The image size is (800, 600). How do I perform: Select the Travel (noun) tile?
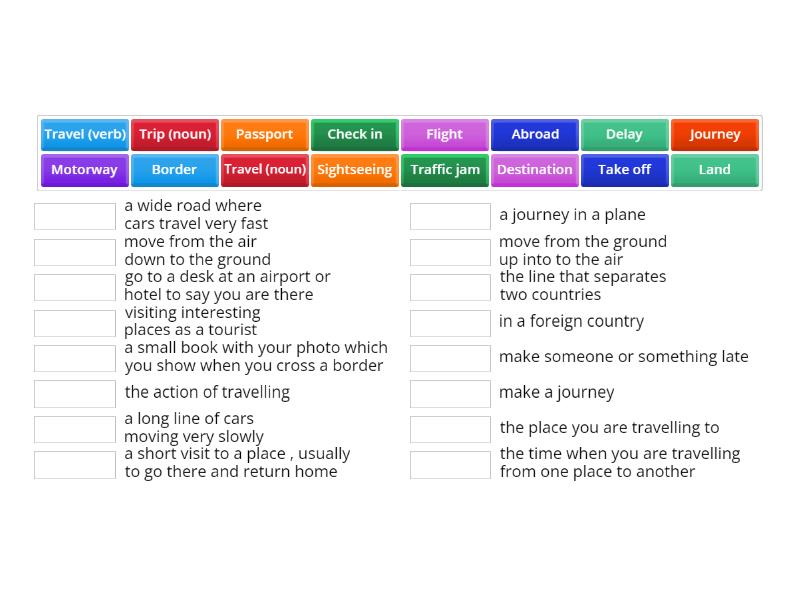[x=264, y=170]
